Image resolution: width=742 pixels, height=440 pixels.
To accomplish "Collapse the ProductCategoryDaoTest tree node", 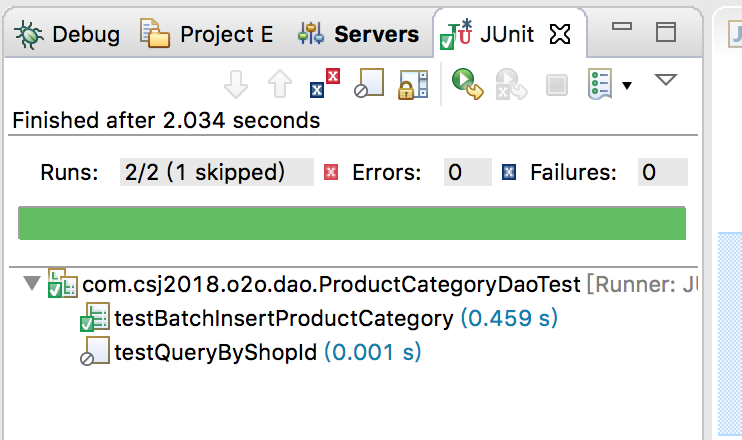I will (x=32, y=283).
